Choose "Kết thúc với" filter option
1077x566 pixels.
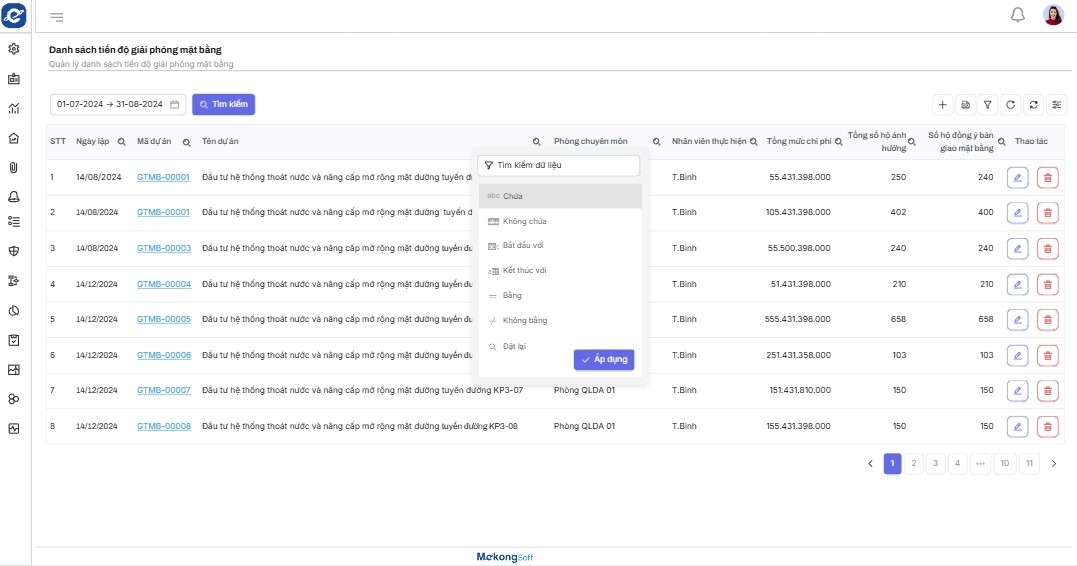pos(524,271)
